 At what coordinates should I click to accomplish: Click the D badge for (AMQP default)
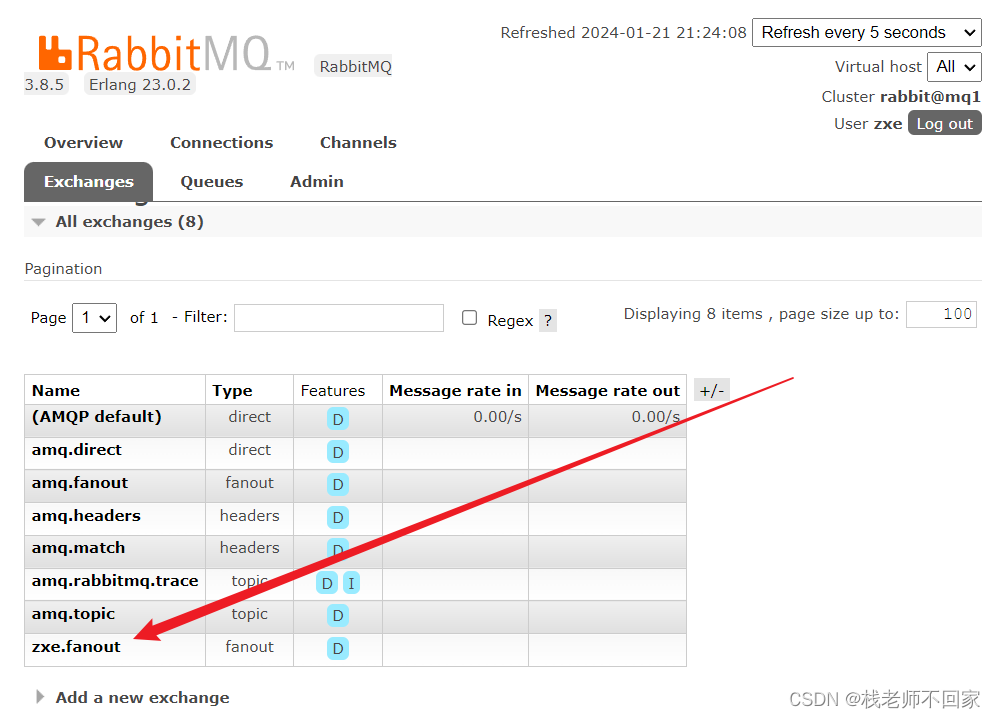(338, 419)
